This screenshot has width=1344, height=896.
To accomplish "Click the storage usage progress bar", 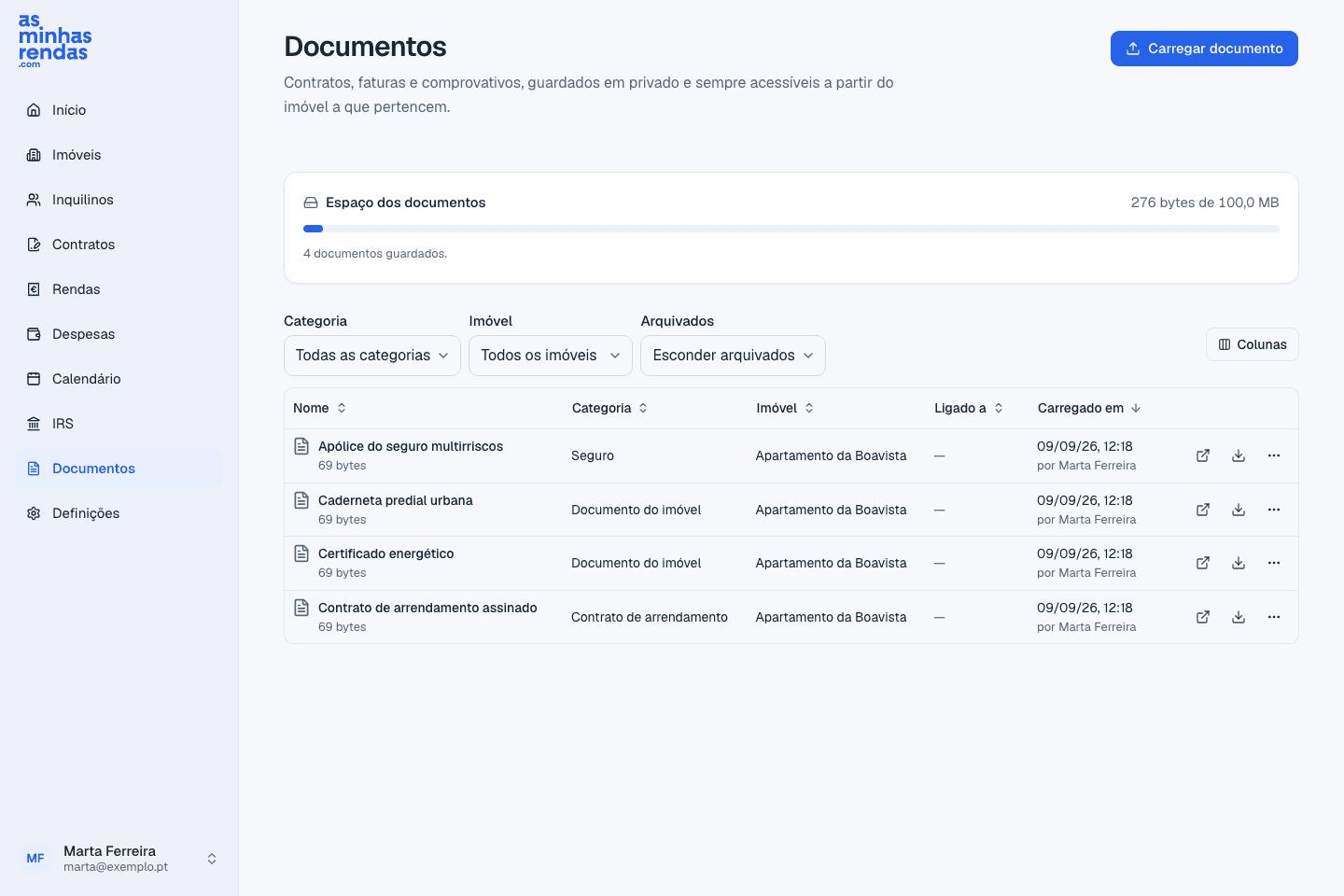I will pyautogui.click(x=791, y=229).
